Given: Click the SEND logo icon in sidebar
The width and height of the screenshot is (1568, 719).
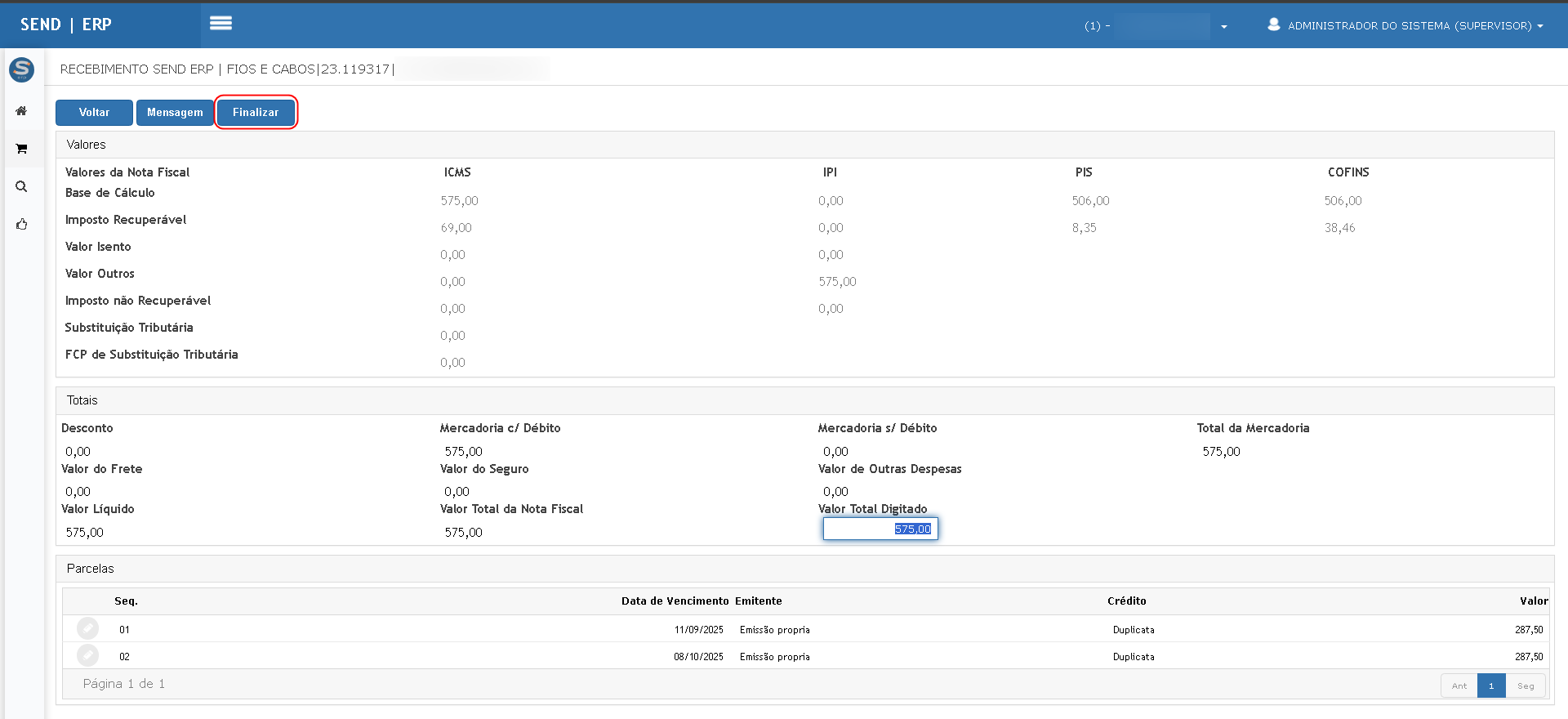Looking at the screenshot, I should pos(21,70).
